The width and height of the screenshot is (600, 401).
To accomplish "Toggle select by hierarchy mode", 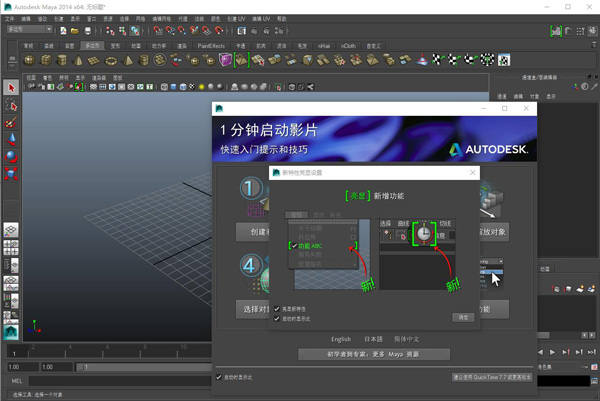I will click(x=110, y=31).
